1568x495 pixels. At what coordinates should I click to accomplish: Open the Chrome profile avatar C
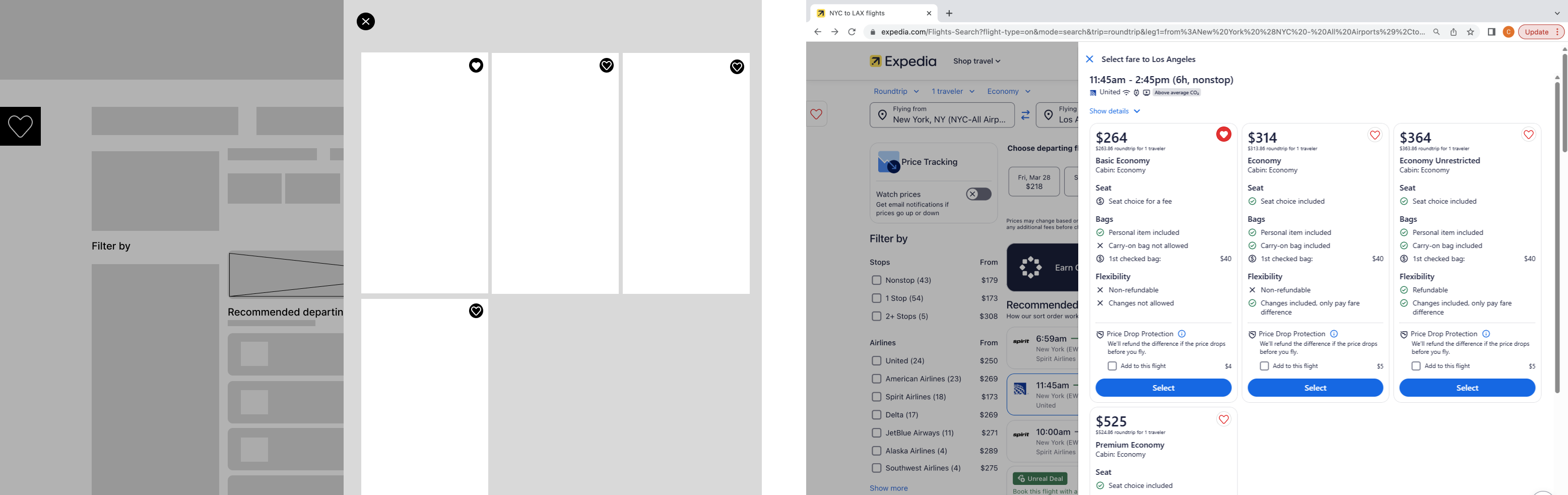coord(1509,32)
